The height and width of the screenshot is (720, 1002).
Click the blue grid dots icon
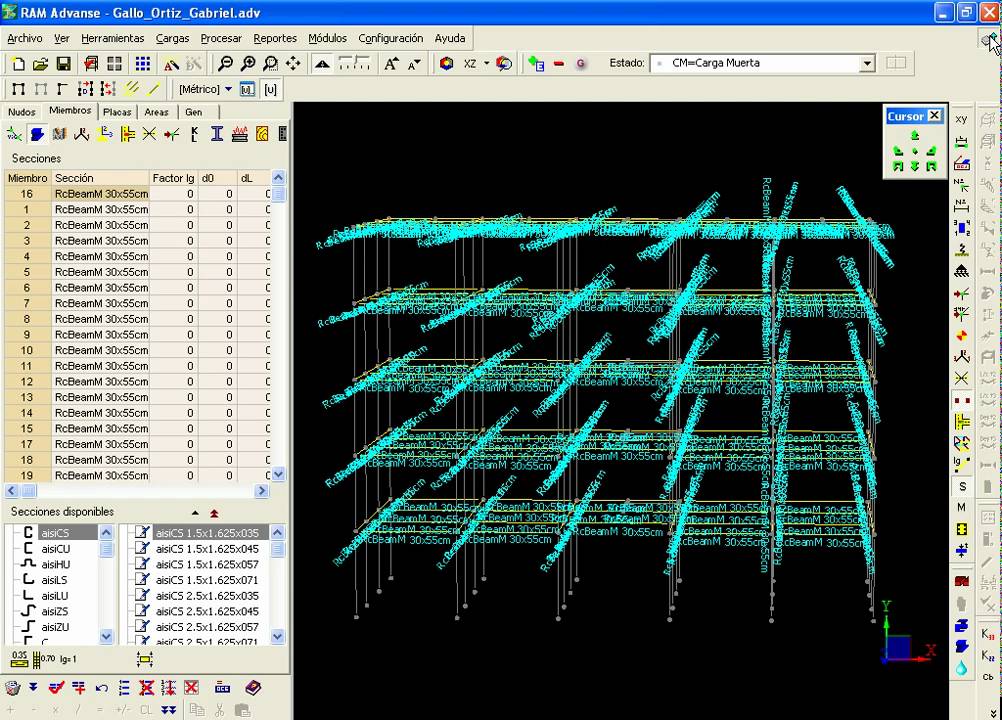[143, 64]
